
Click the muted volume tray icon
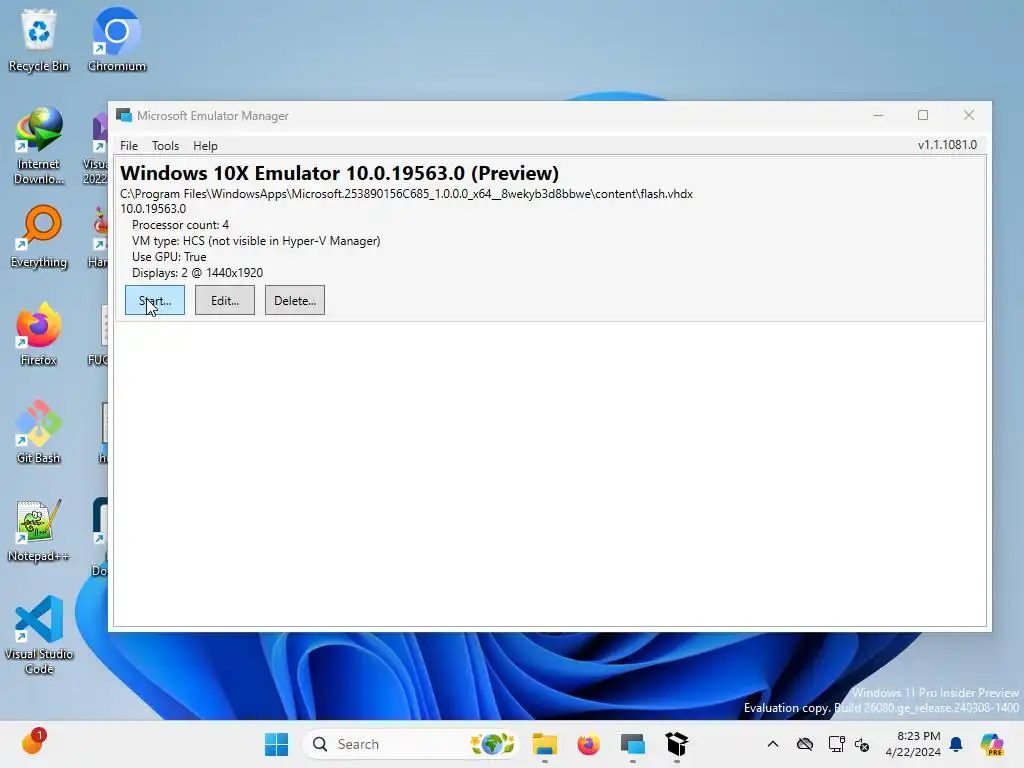[862, 744]
